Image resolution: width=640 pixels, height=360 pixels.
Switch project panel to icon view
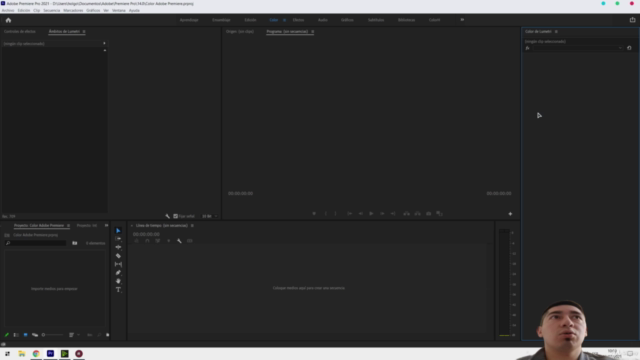click(25, 335)
